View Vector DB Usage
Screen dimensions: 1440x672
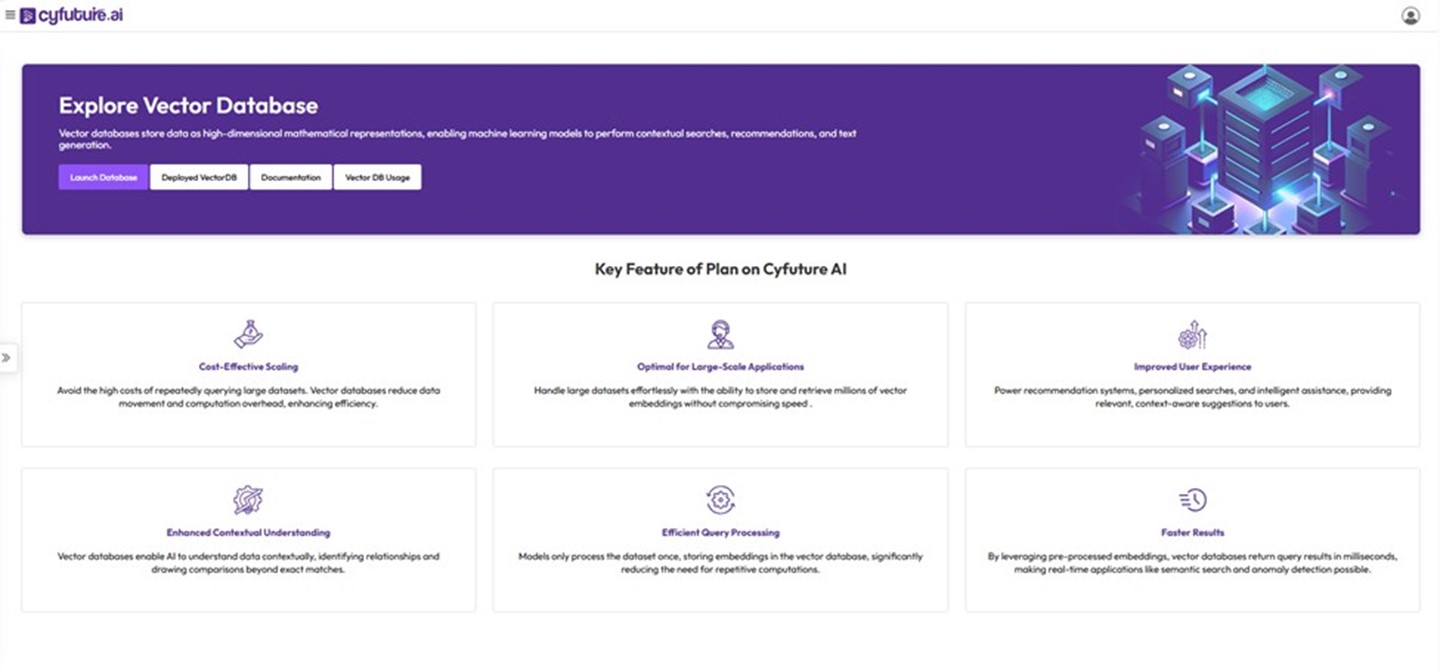point(377,177)
